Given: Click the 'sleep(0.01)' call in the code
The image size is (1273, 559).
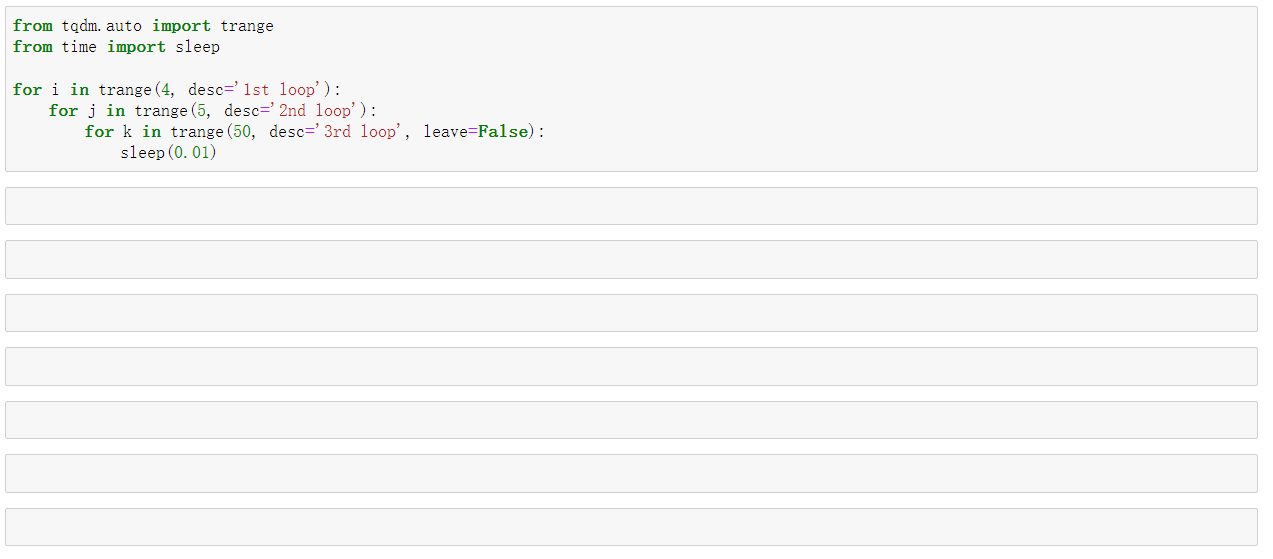Looking at the screenshot, I should click(x=169, y=152).
